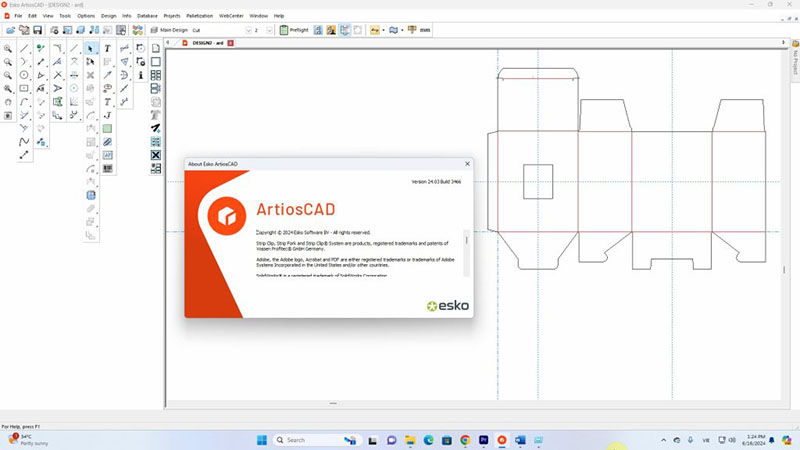The width and height of the screenshot is (800, 450).
Task: Open the File menu
Action: point(18,16)
